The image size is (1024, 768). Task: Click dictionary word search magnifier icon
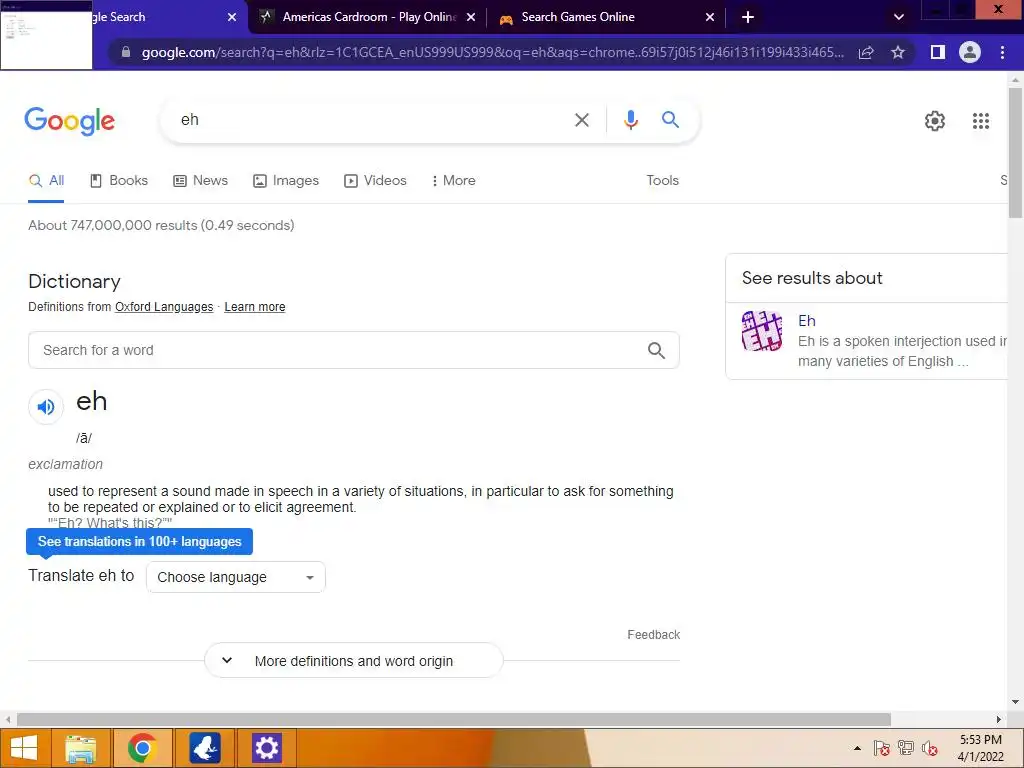click(x=656, y=351)
